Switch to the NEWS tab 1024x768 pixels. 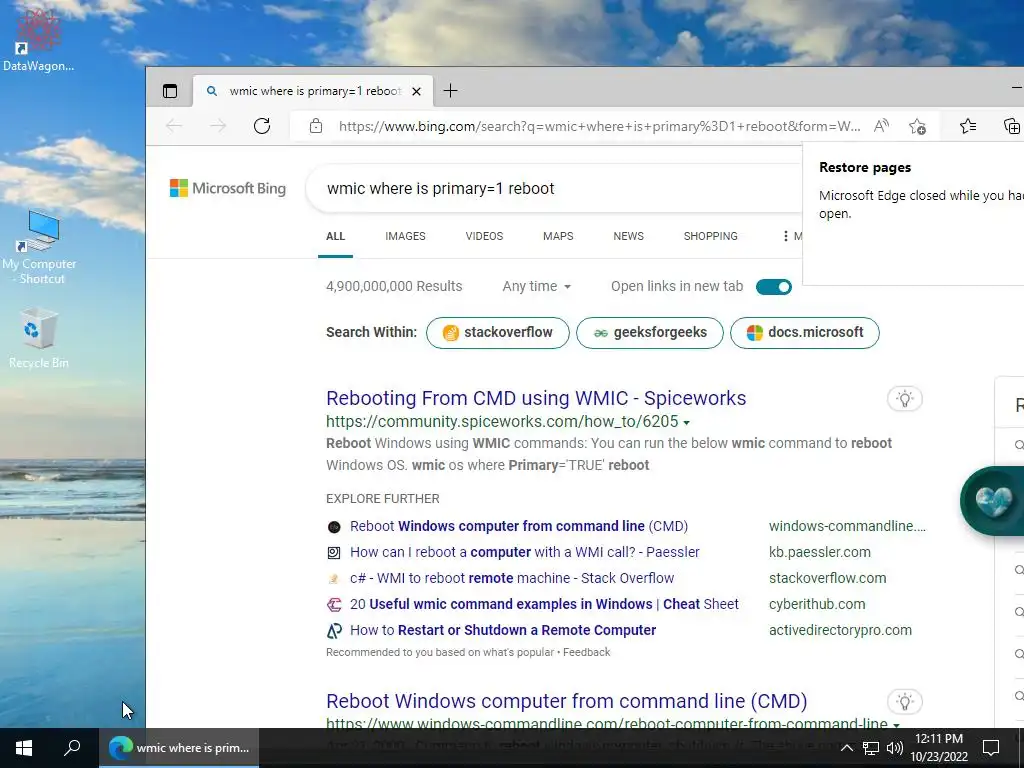coord(628,236)
